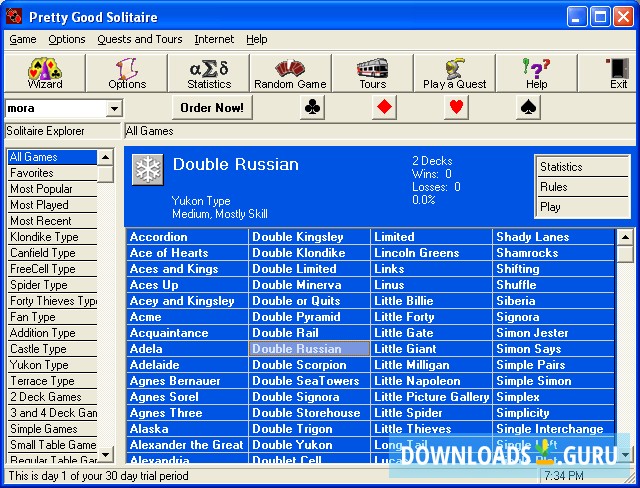Screen dimensions: 640x488
Task: Click the Order Now! button
Action: click(x=212, y=108)
